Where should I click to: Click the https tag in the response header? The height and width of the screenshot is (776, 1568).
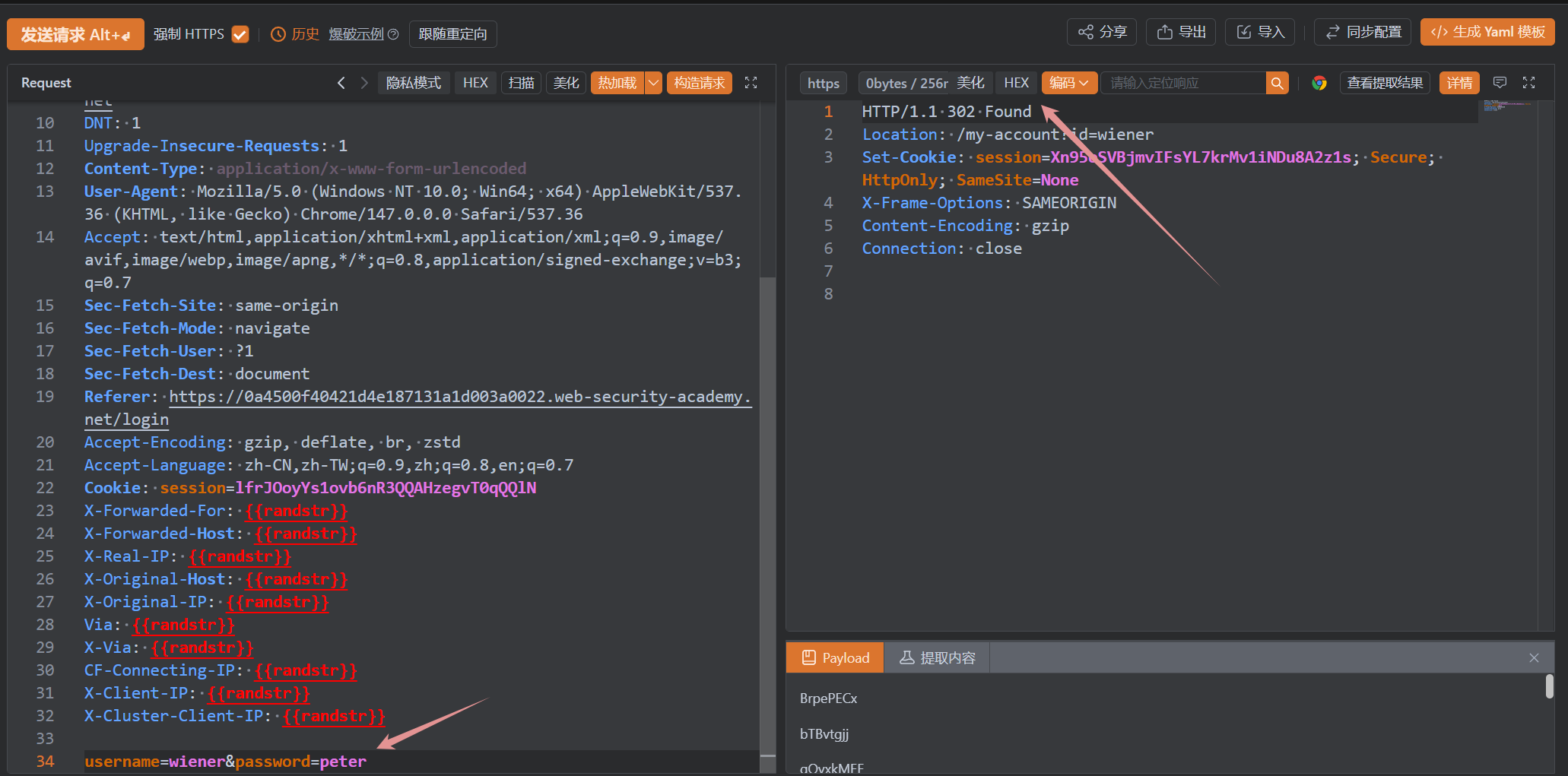(x=824, y=83)
